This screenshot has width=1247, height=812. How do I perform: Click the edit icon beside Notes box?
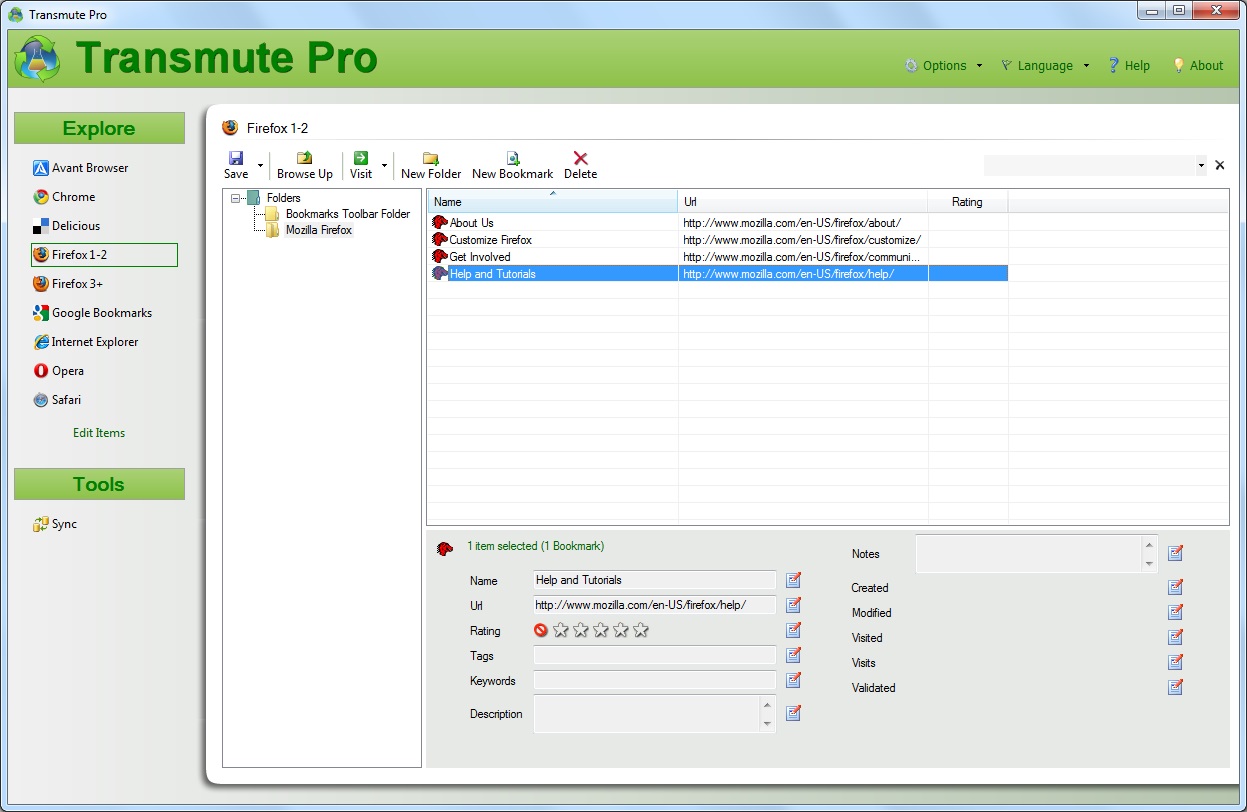[1175, 553]
